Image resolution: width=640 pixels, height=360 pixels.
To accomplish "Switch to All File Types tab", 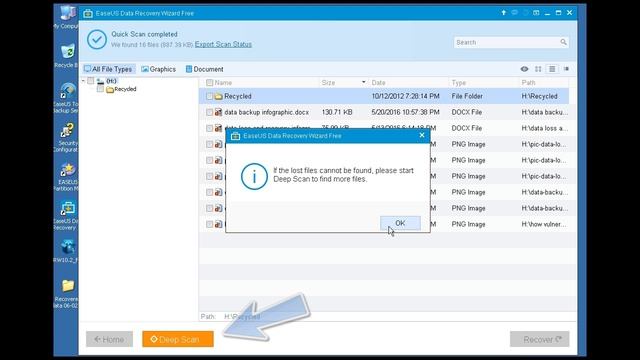I will (108, 69).
